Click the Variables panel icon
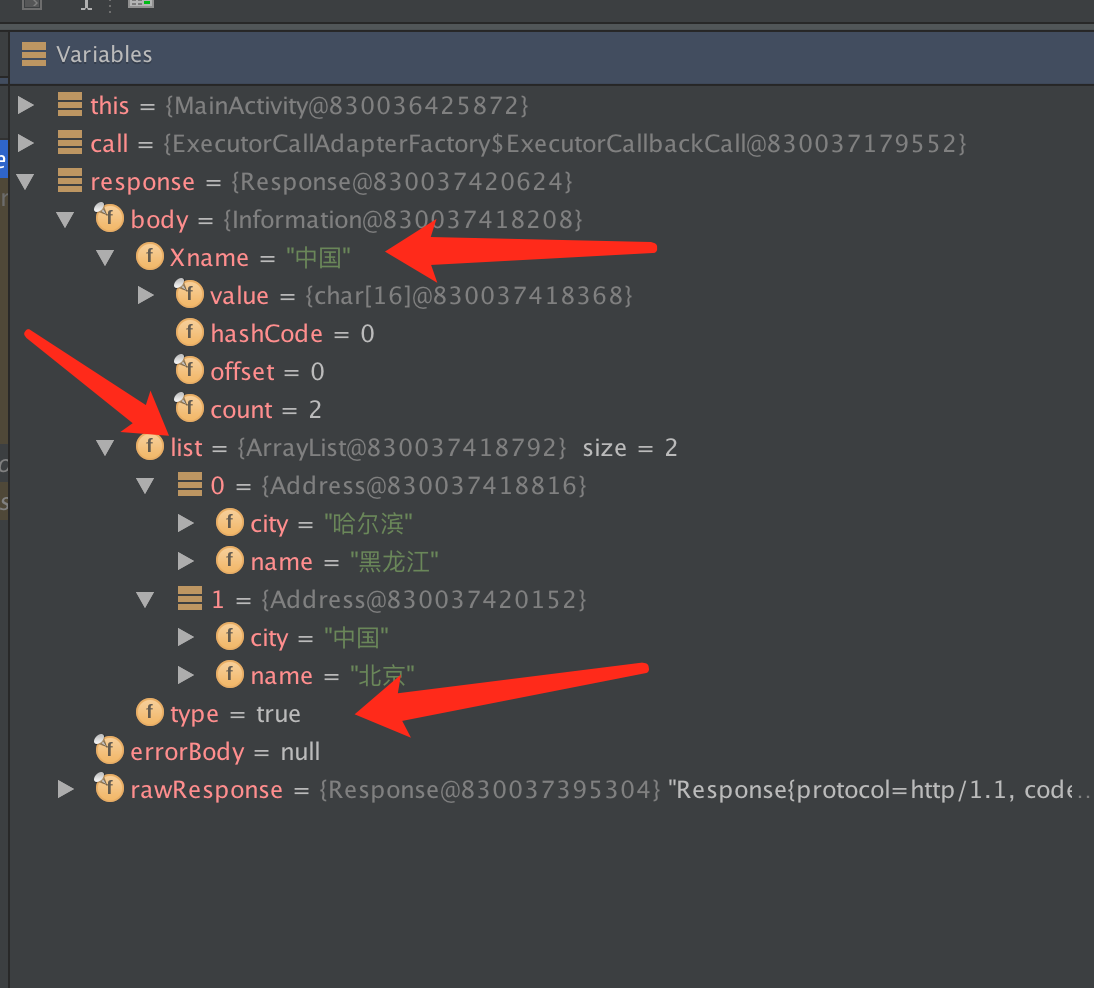 click(x=33, y=54)
